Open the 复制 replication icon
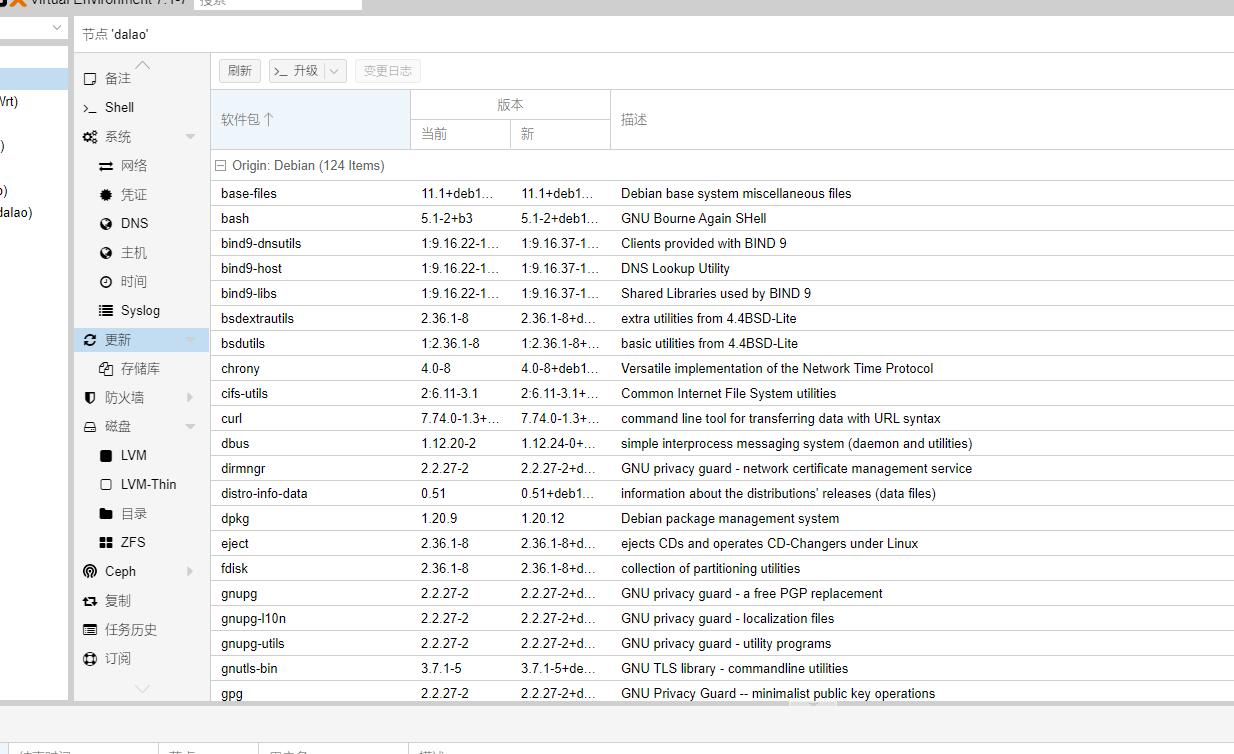 pos(90,600)
